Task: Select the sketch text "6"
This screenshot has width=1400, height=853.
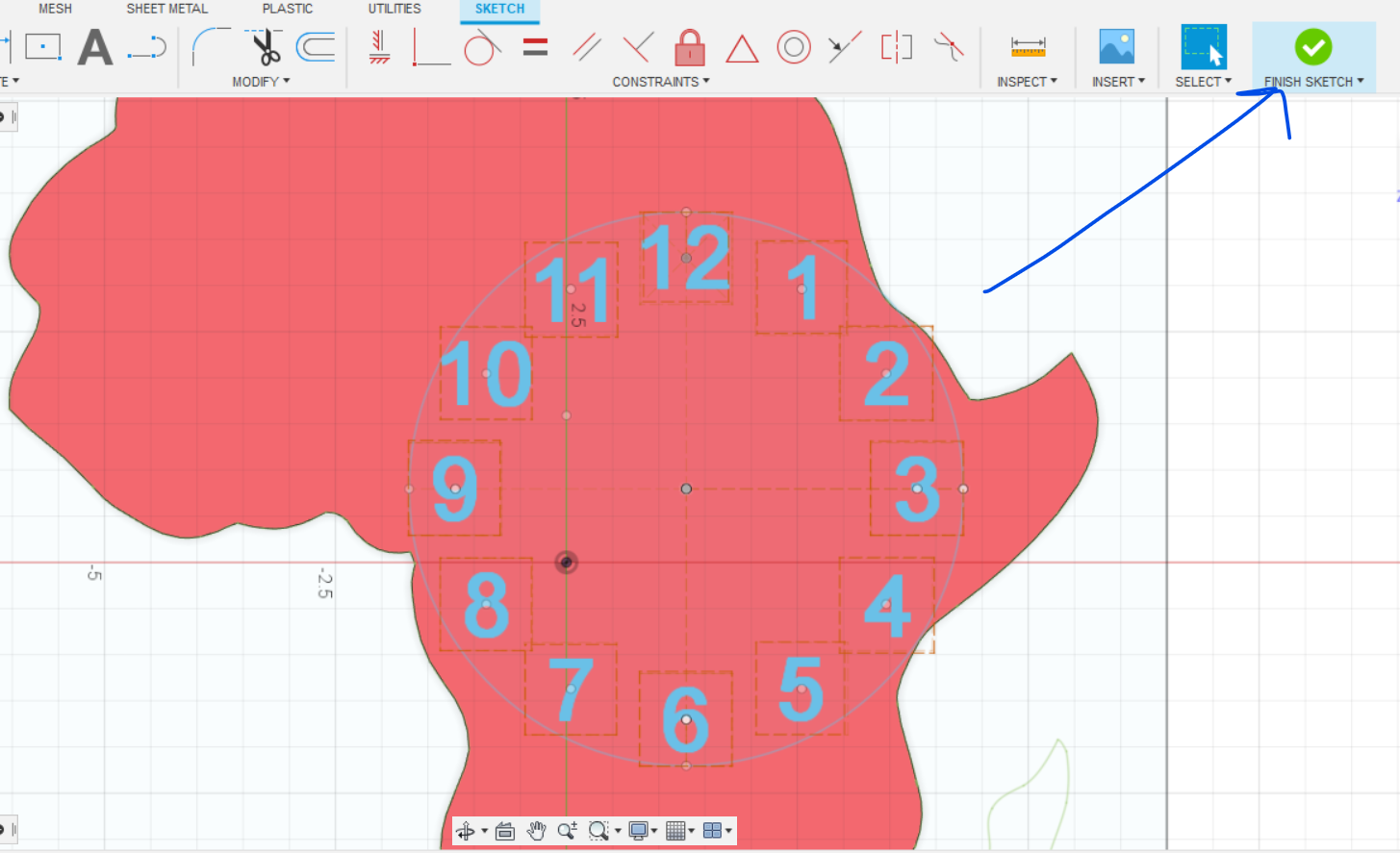Action: [x=686, y=719]
